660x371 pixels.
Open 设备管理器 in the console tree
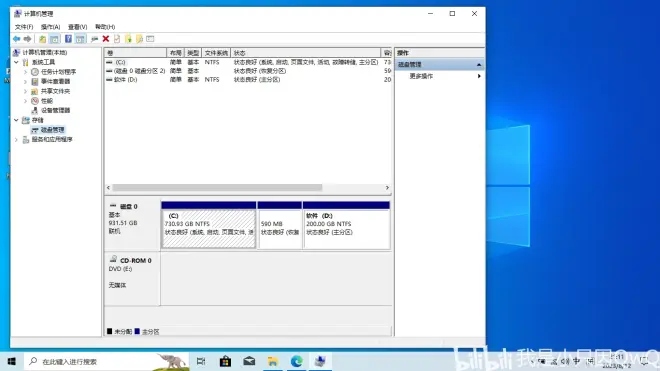[x=55, y=110]
